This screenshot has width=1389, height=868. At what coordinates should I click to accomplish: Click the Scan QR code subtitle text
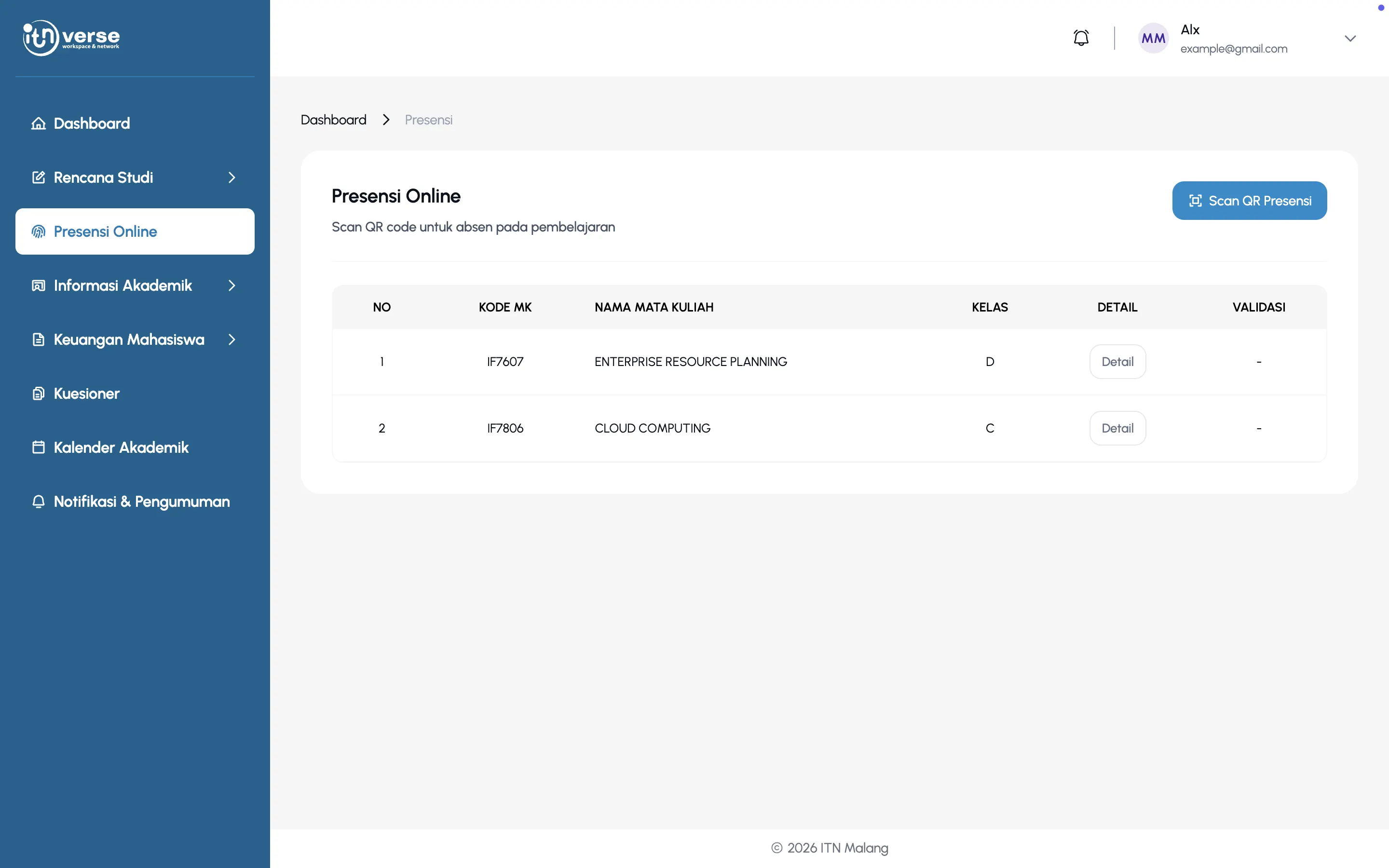473,227
